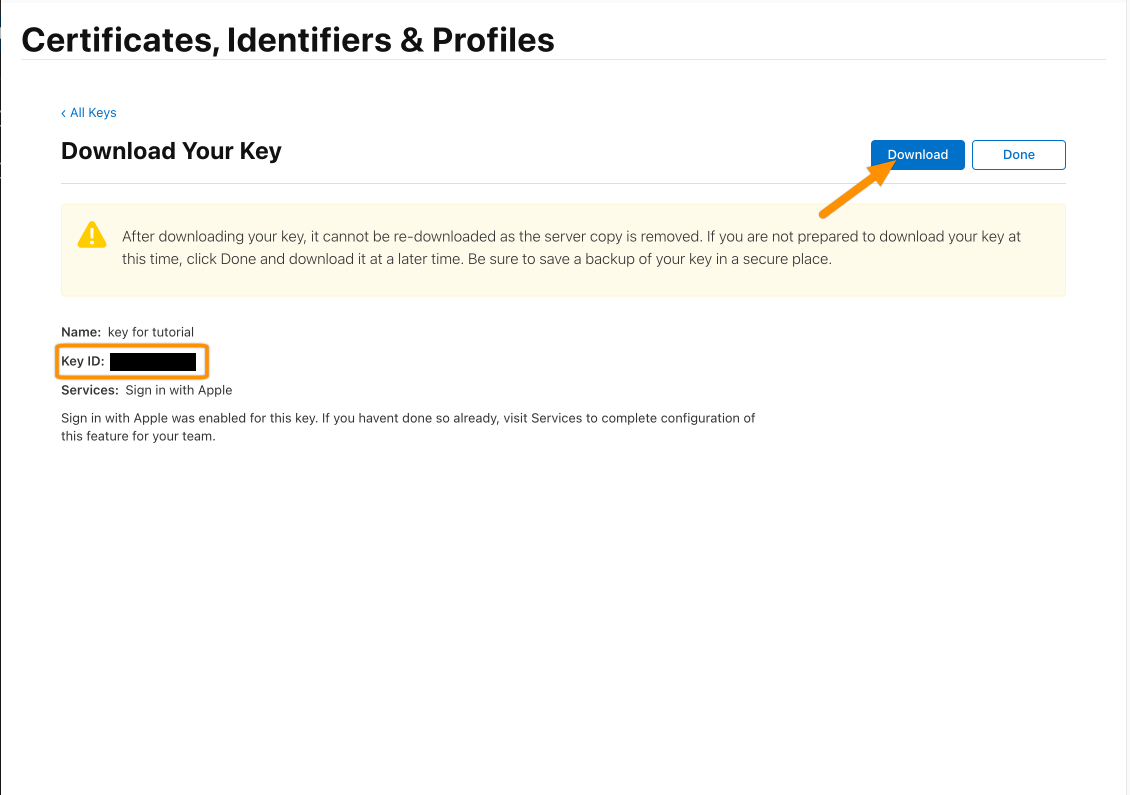Click the warning text about re-downloading key

coord(571,247)
